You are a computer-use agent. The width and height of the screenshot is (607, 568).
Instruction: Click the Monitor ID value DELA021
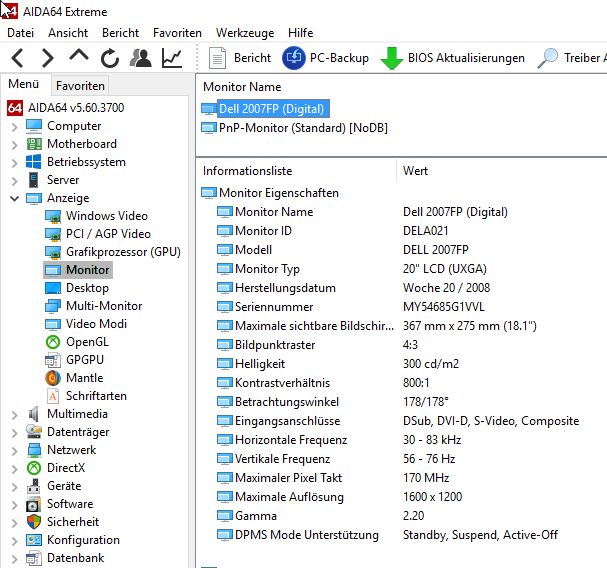[x=425, y=231]
